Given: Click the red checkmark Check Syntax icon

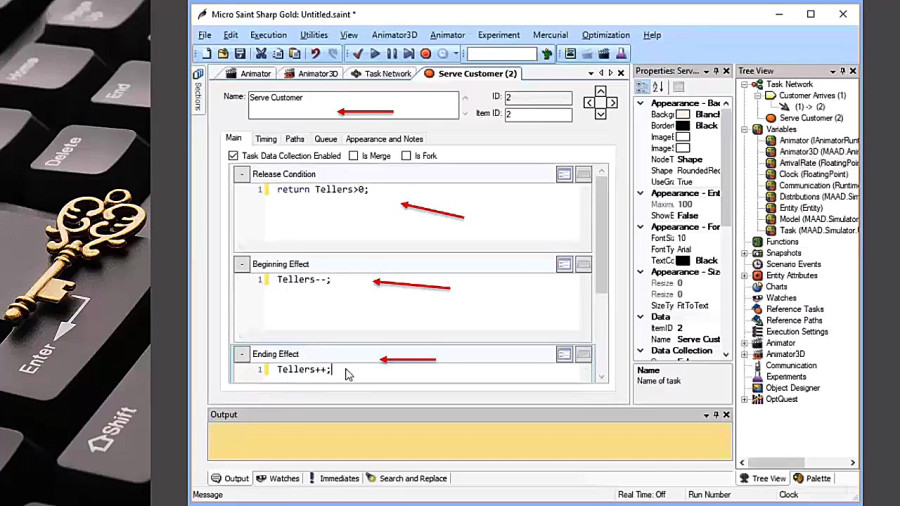Looking at the screenshot, I should click(x=358, y=54).
